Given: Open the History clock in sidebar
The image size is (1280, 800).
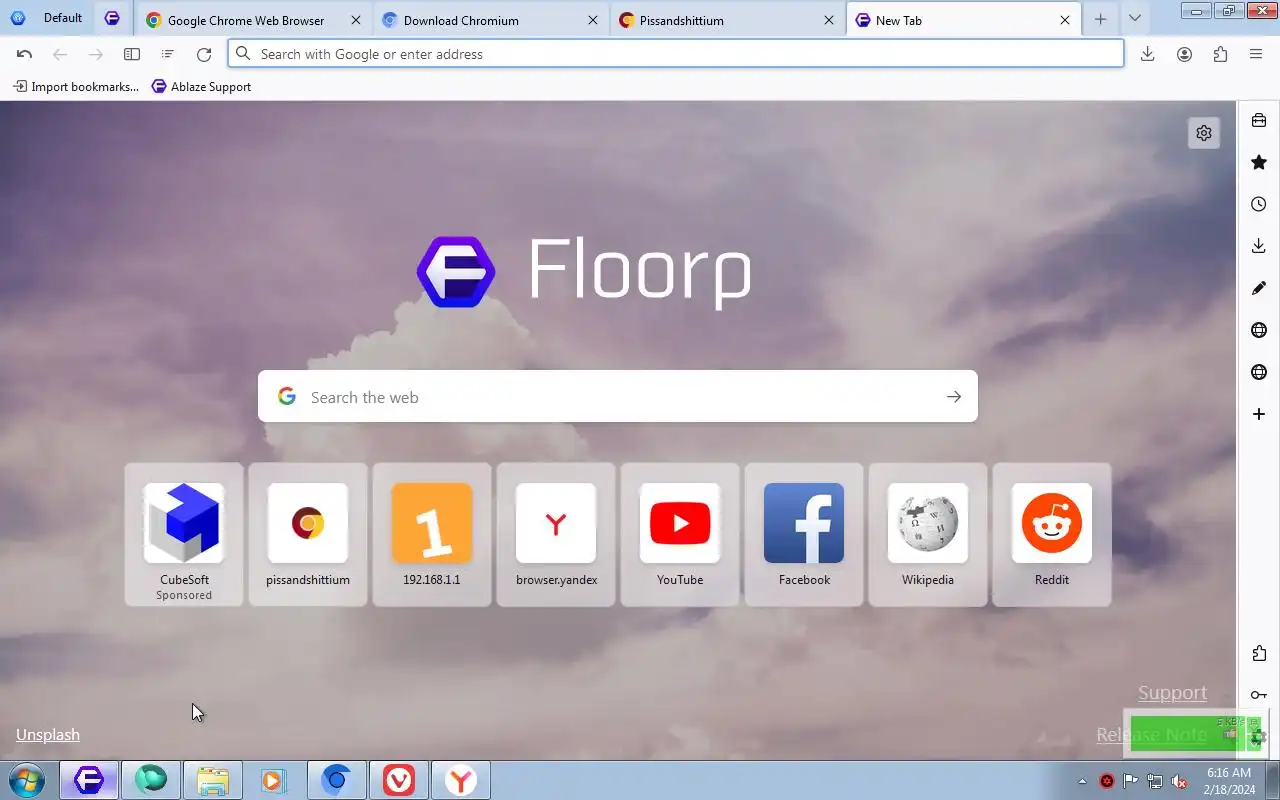Looking at the screenshot, I should (1259, 204).
